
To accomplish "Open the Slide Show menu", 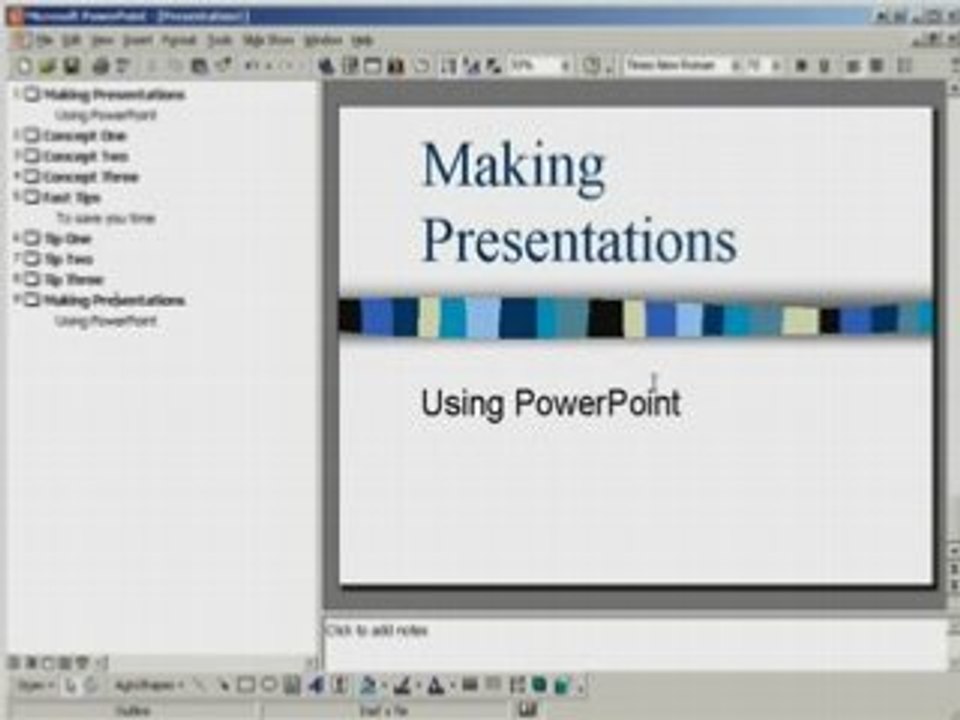I will pos(268,40).
